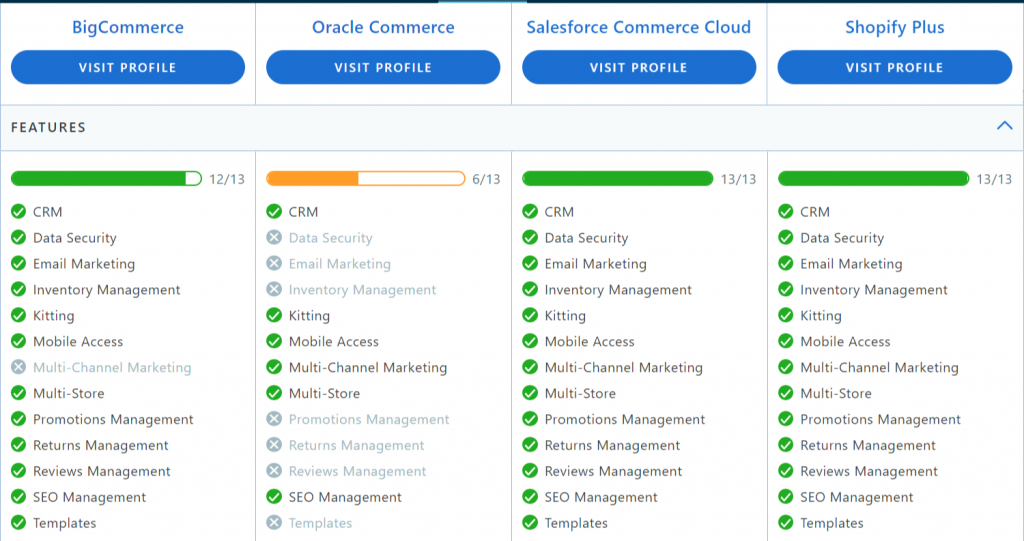Click the gray X beside Oracle Email Marketing
Screen dimensions: 1024x541
pos(274,264)
